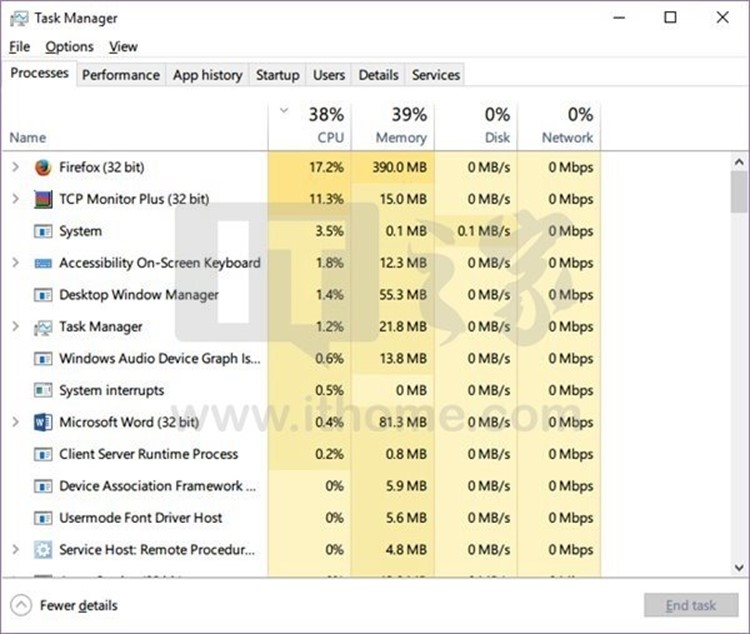Click the End task button
750x634 pixels.
click(690, 605)
